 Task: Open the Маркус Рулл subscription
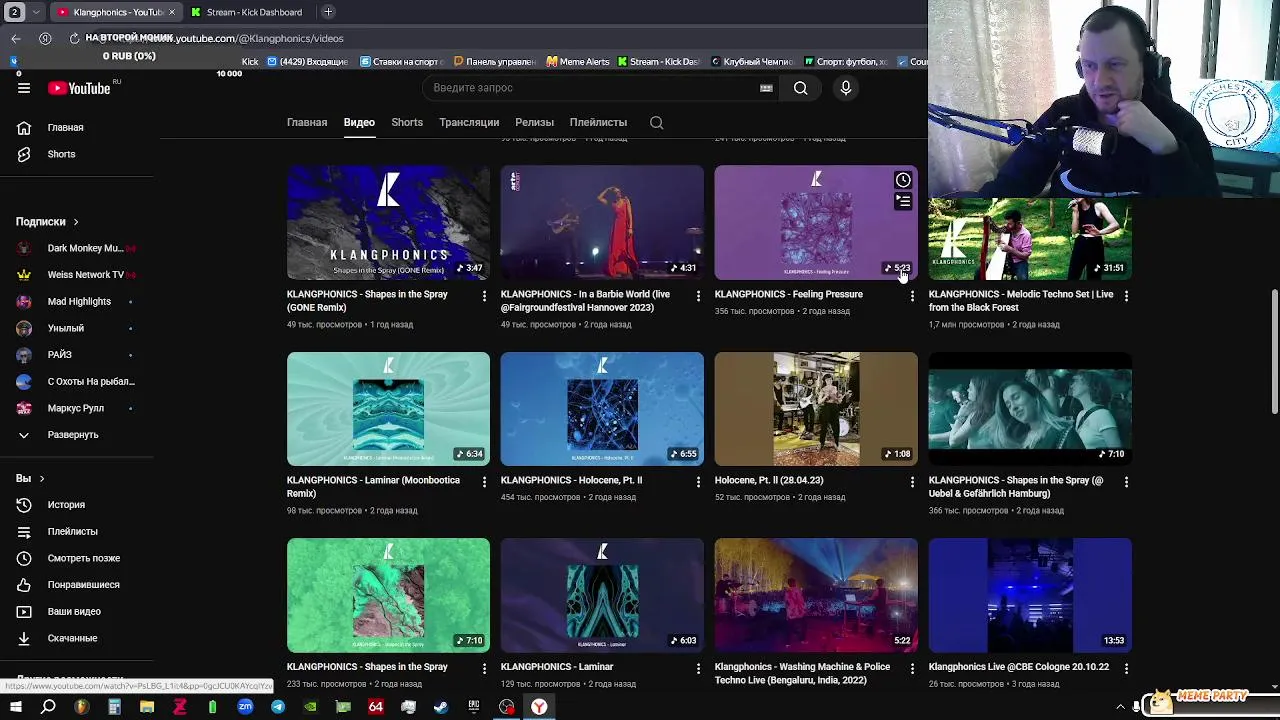tap(76, 408)
